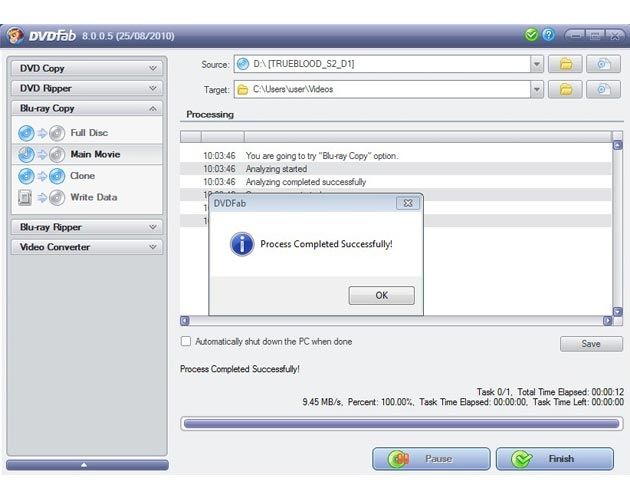
Task: Expand the DVD Ripper section
Action: pos(87,88)
